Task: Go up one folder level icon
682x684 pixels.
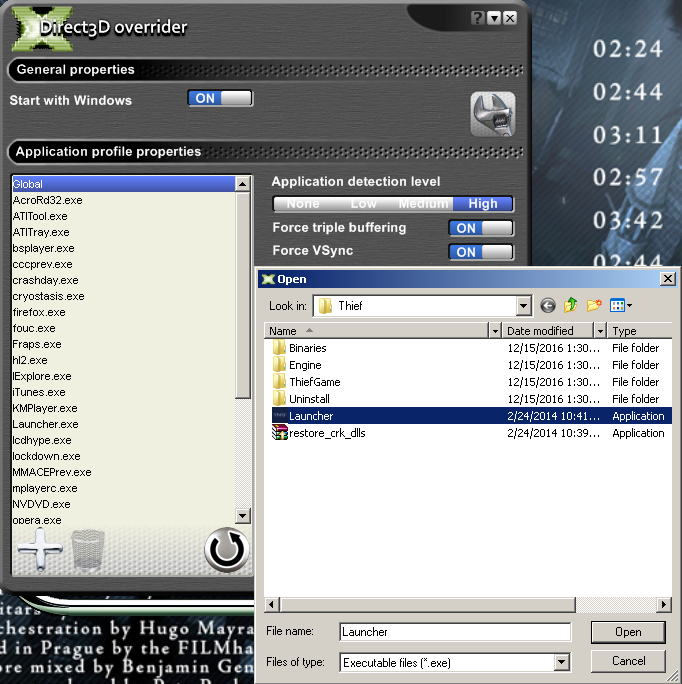Action: click(x=570, y=305)
